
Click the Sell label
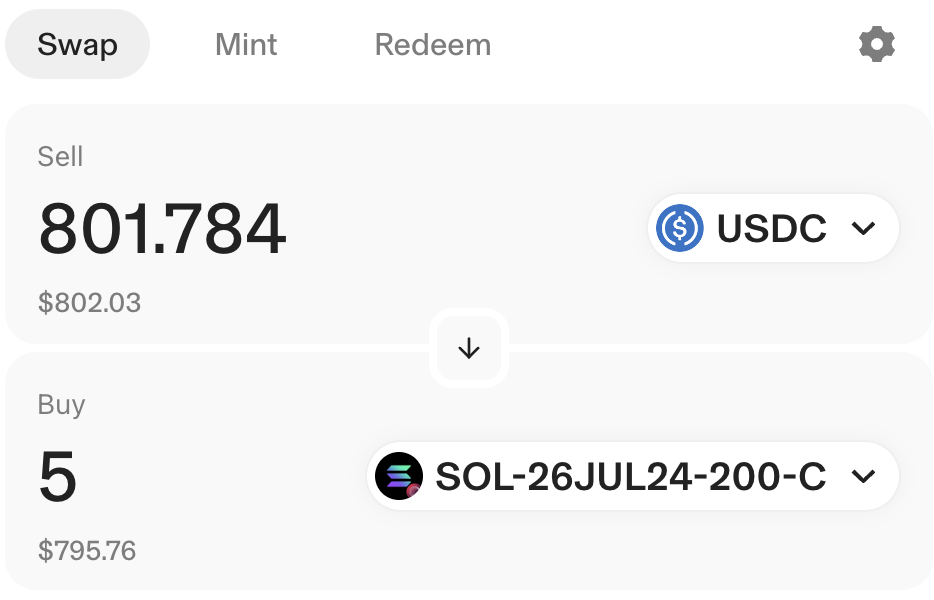[60, 157]
